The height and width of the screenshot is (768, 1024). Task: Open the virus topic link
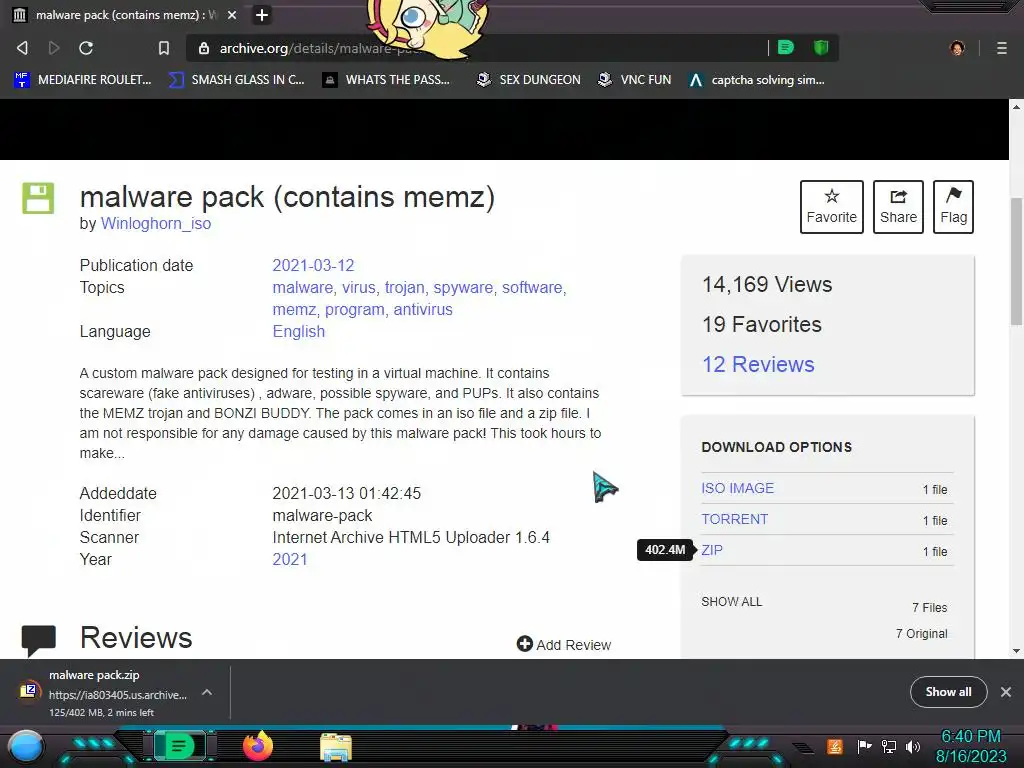pyautogui.click(x=359, y=287)
